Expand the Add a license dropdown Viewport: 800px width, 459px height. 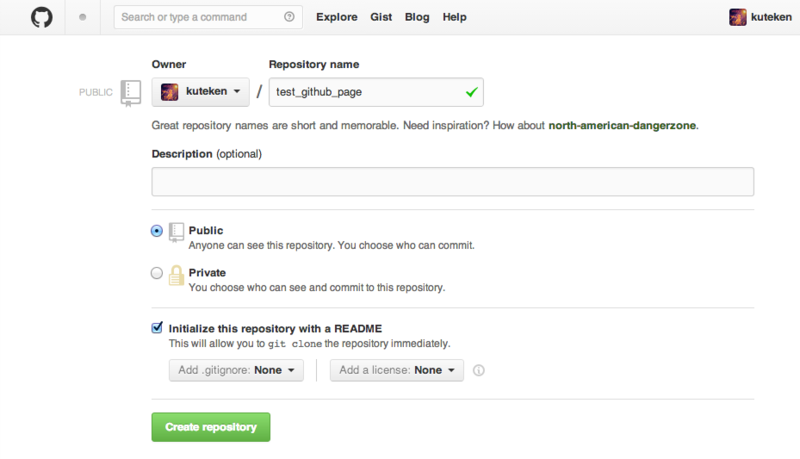(x=396, y=370)
